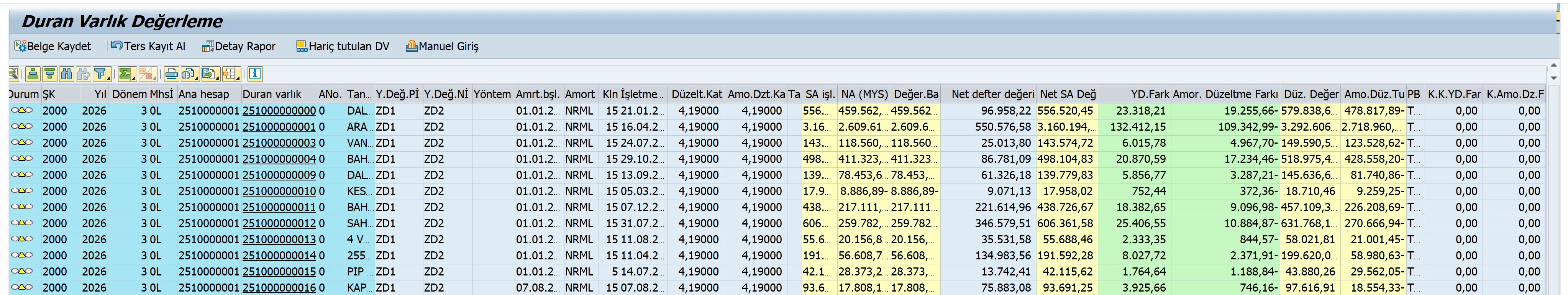The image size is (1568, 295).
Task: Click status light for asset 251000000014
Action: click(22, 256)
